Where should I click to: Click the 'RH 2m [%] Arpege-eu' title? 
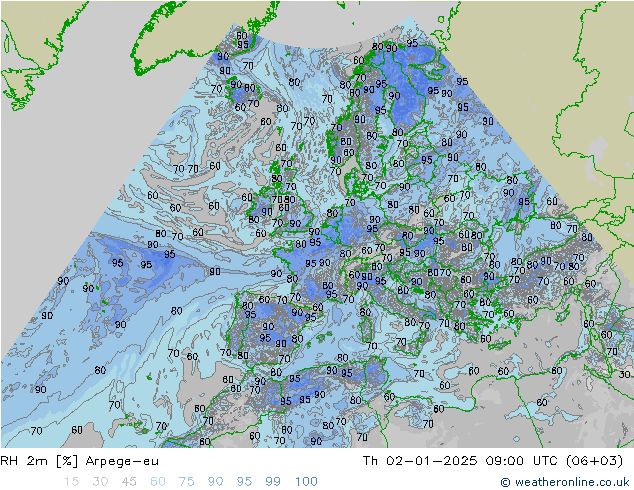[x=80, y=461]
